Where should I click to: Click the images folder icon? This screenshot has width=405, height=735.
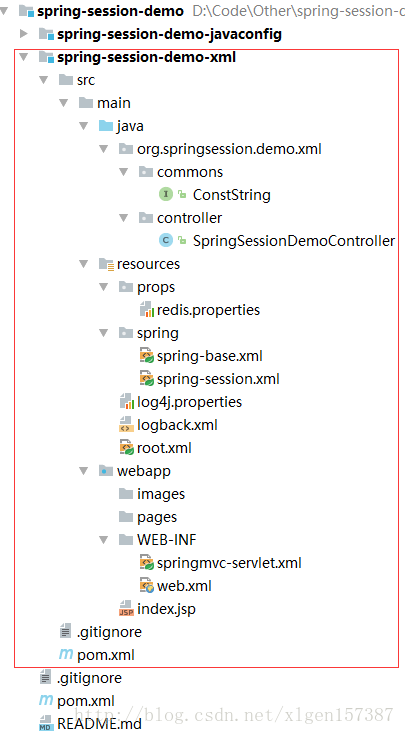126,493
